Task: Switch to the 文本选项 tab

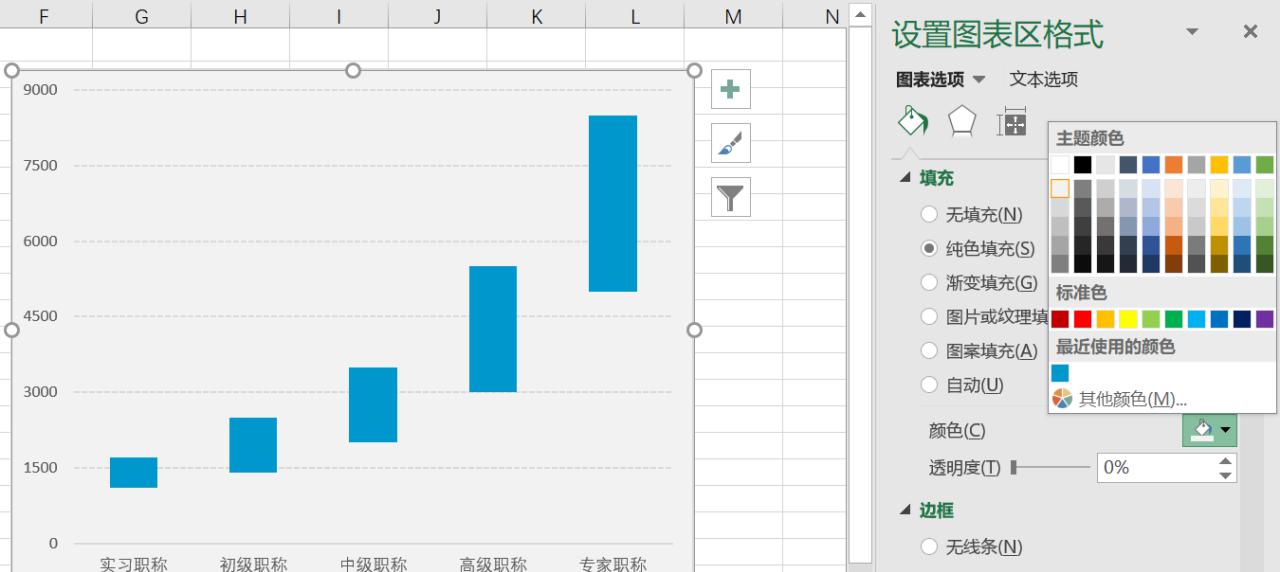Action: coord(1043,79)
